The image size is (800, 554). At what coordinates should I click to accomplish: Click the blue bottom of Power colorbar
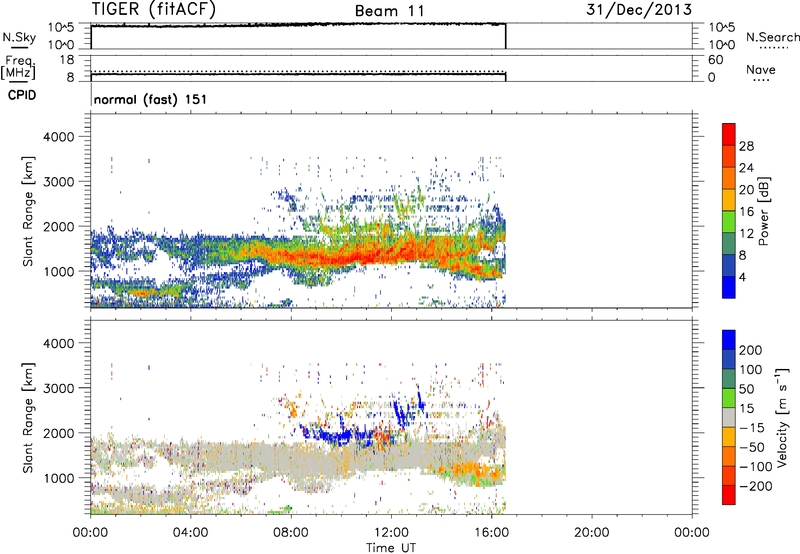coord(729,287)
